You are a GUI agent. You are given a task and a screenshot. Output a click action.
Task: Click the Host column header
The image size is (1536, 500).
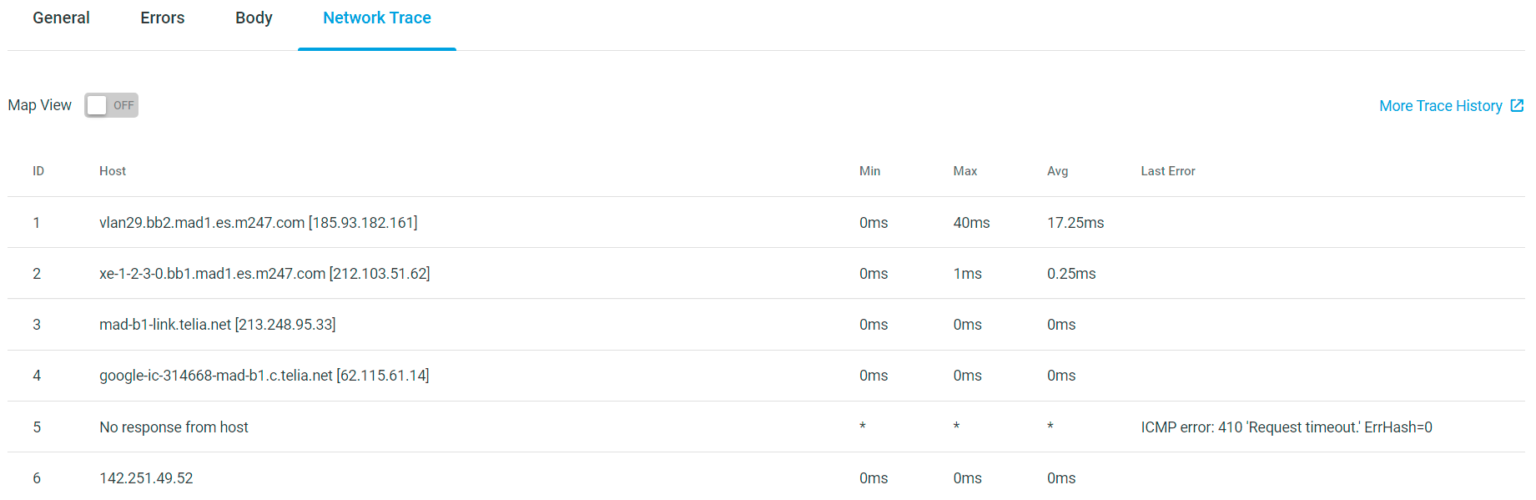(113, 171)
